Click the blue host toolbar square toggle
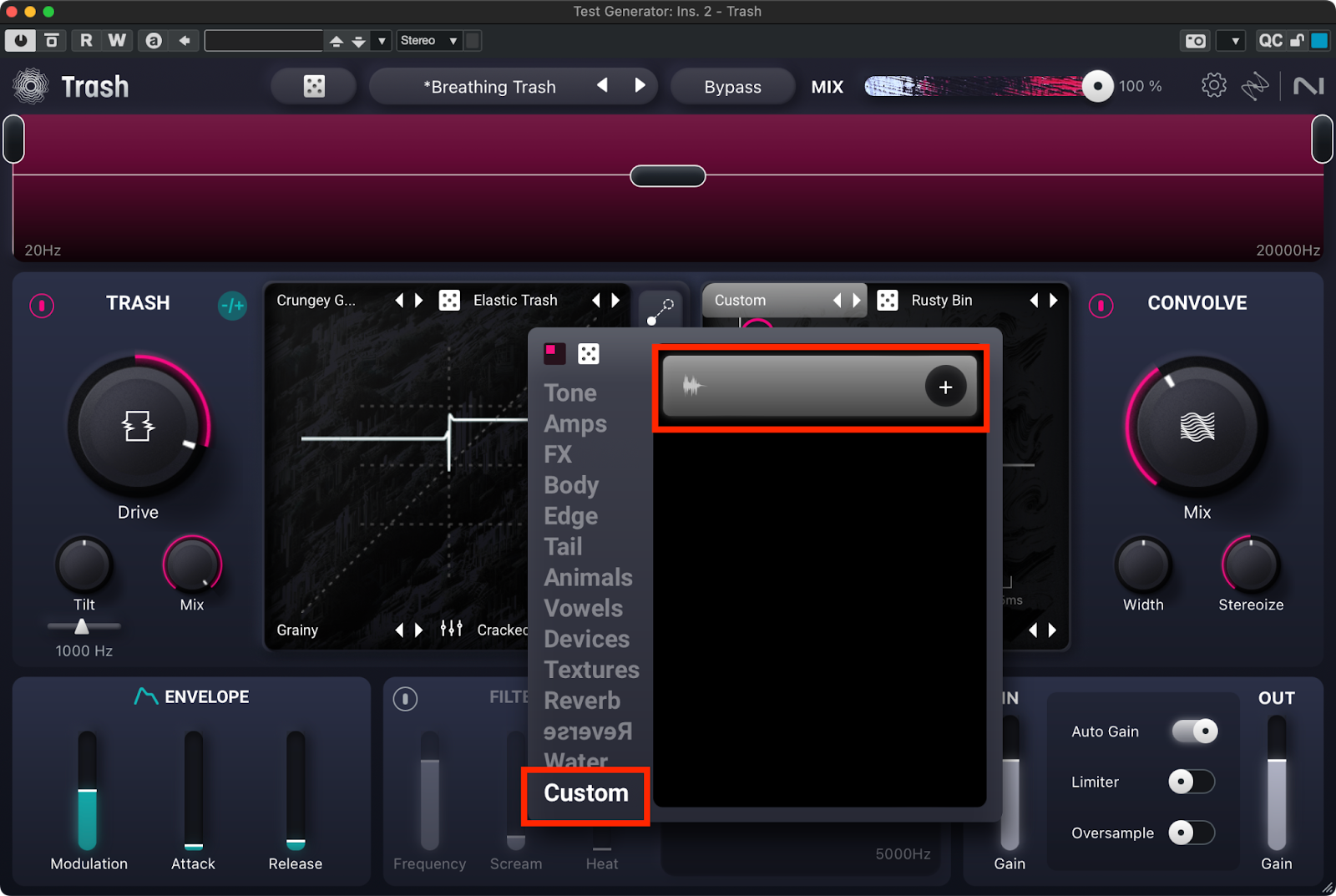Screen dimensions: 1336x896 click(1319, 40)
